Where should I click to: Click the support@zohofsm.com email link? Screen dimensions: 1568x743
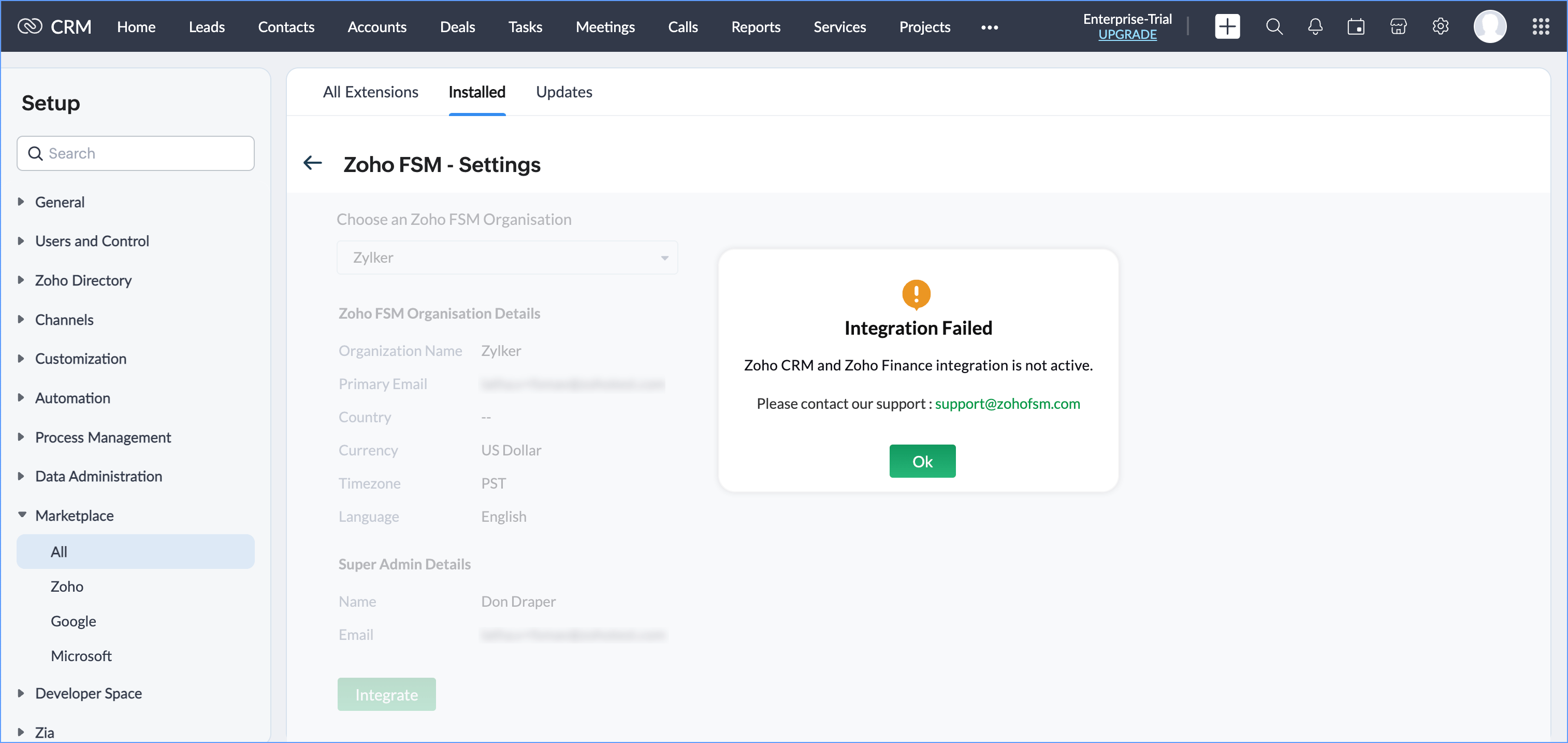click(1007, 403)
